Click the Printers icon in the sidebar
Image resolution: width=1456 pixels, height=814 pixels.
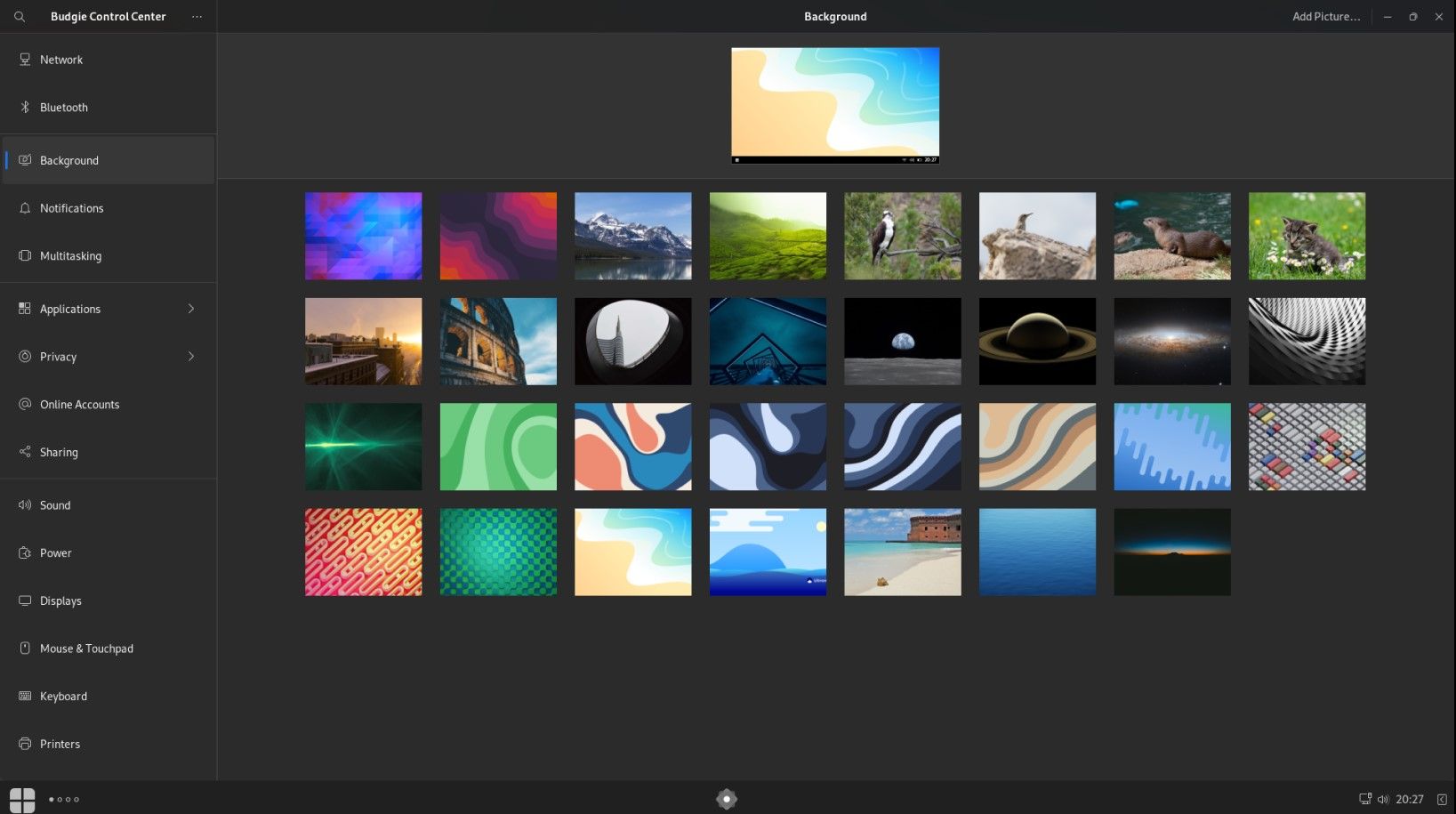pyautogui.click(x=25, y=744)
